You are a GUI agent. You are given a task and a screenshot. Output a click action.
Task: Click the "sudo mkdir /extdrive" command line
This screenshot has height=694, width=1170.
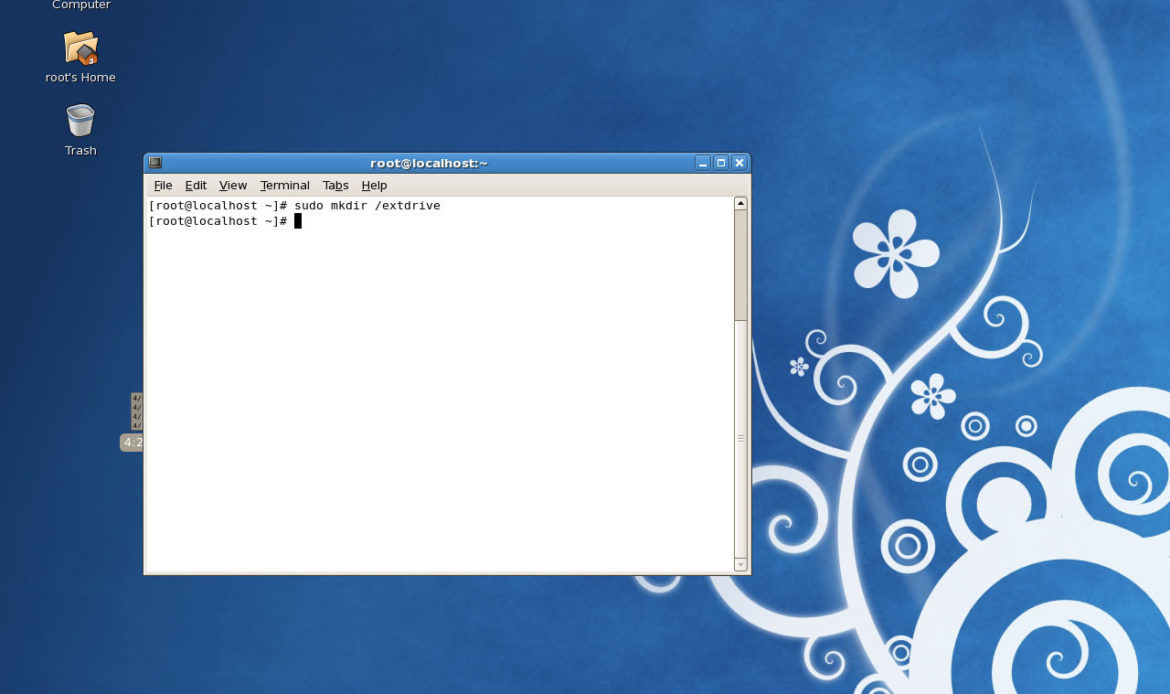(x=366, y=206)
